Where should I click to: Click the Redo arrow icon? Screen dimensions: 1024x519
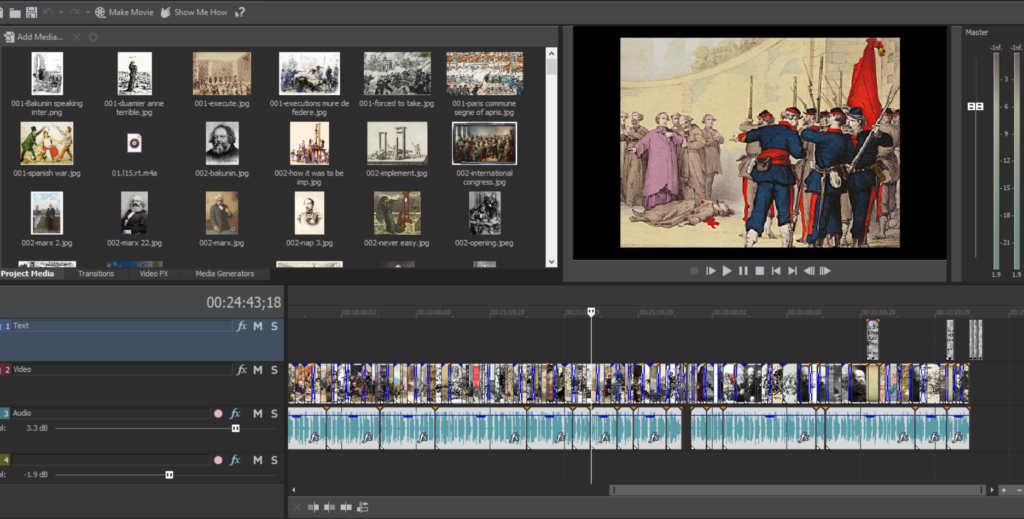pos(74,12)
